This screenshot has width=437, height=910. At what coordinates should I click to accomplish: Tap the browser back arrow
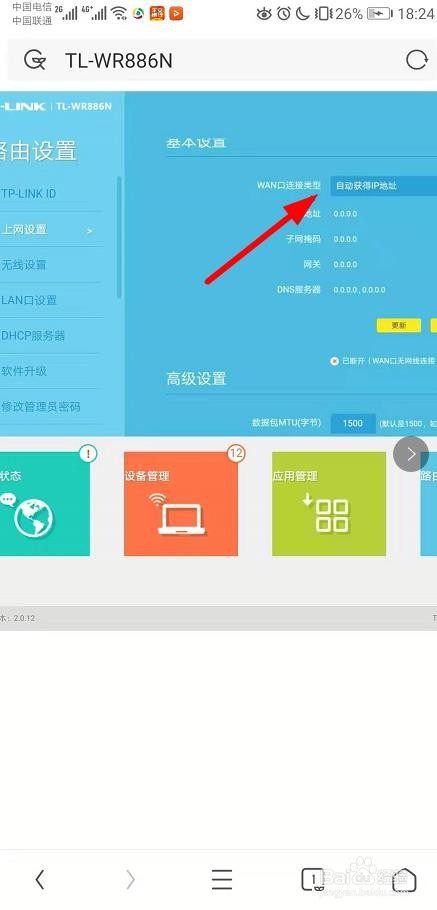[x=39, y=880]
